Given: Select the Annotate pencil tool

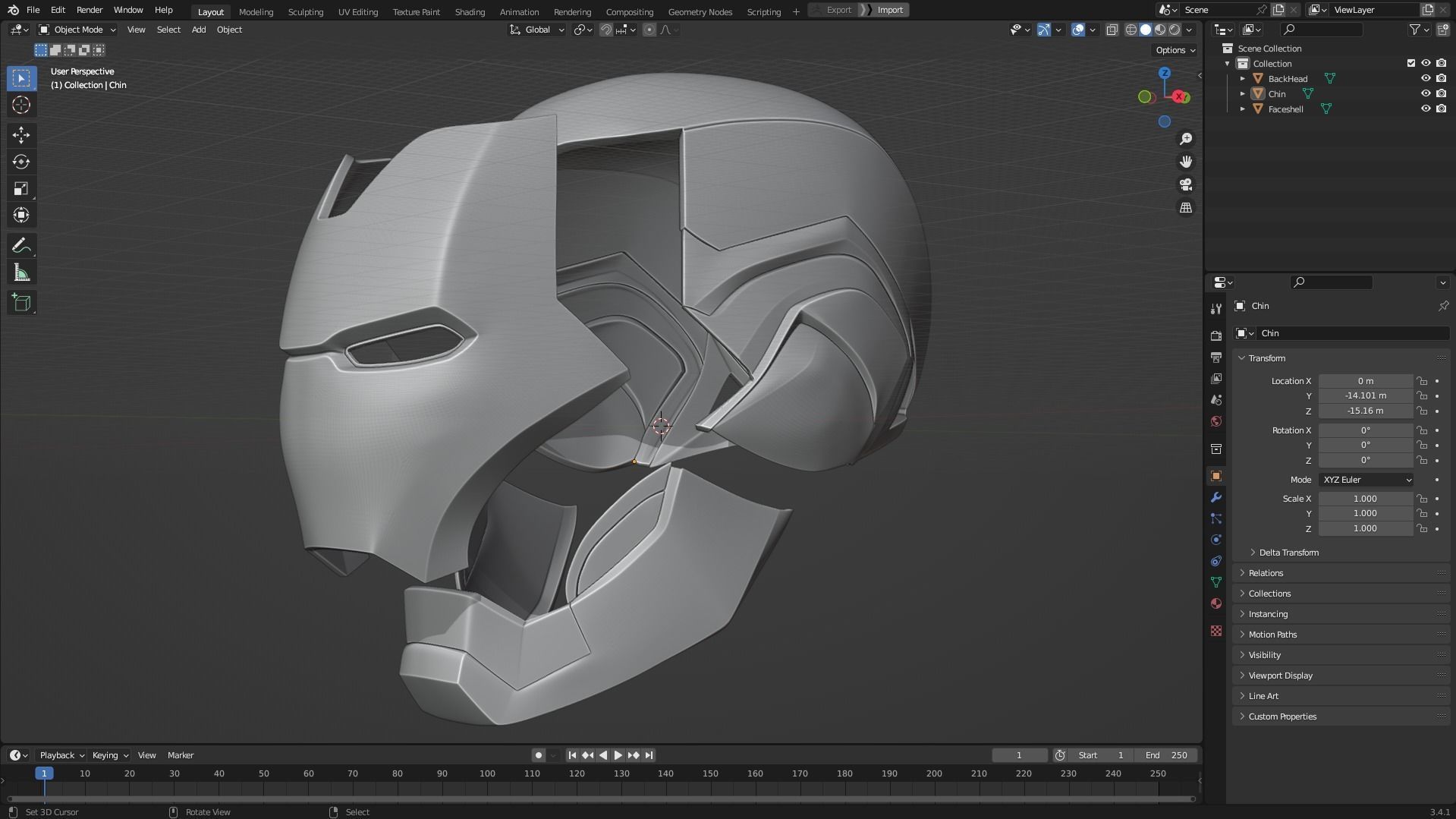Looking at the screenshot, I should tap(21, 246).
